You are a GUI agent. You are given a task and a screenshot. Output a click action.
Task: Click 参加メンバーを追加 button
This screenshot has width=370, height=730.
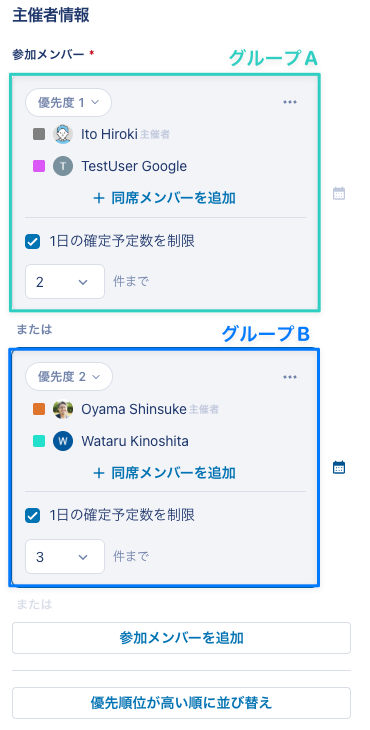pos(182,638)
